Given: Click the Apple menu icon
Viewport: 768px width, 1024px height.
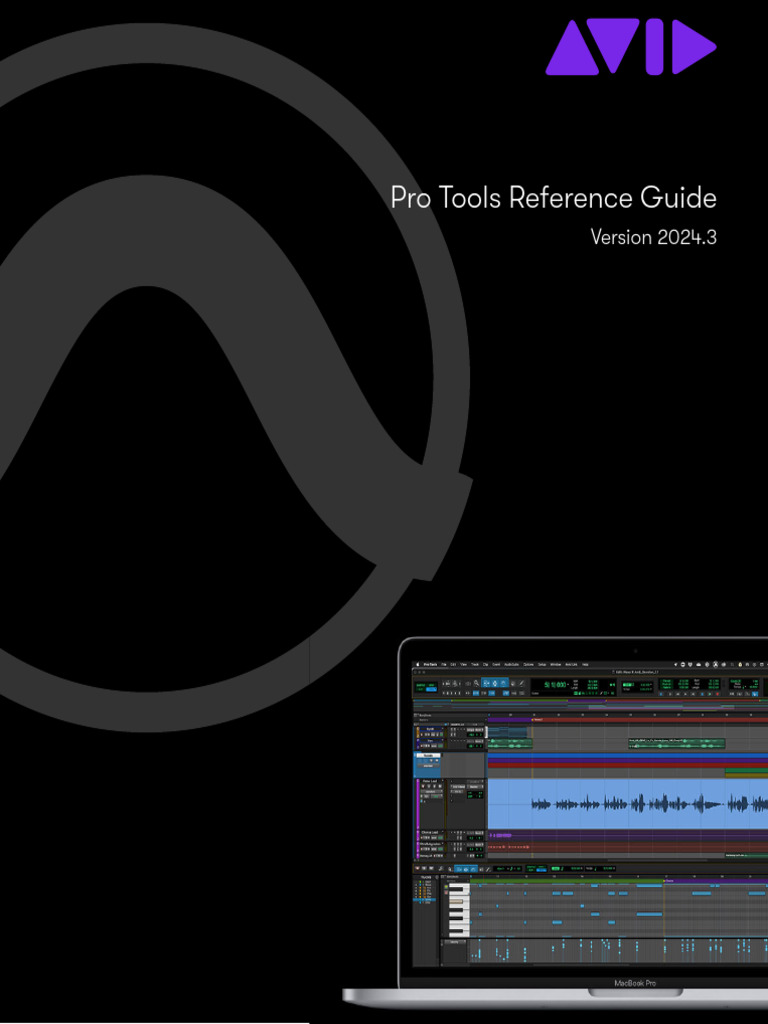Looking at the screenshot, I should pyautogui.click(x=417, y=663).
